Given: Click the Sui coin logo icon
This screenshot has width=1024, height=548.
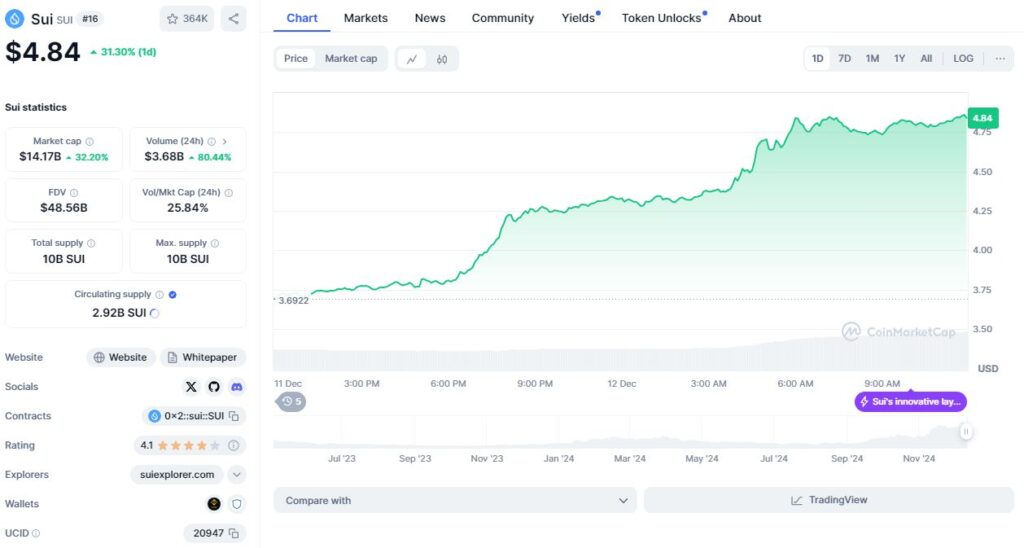Looking at the screenshot, I should point(14,18).
